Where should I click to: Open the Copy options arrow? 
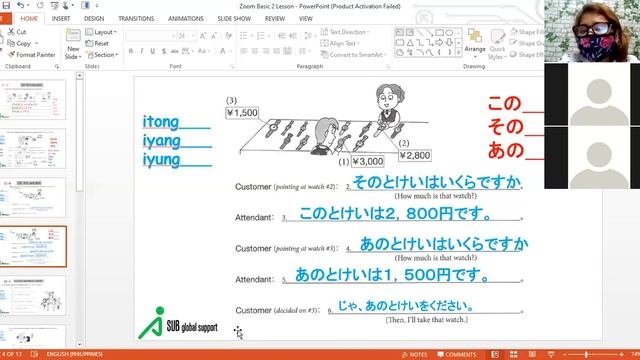(36, 43)
